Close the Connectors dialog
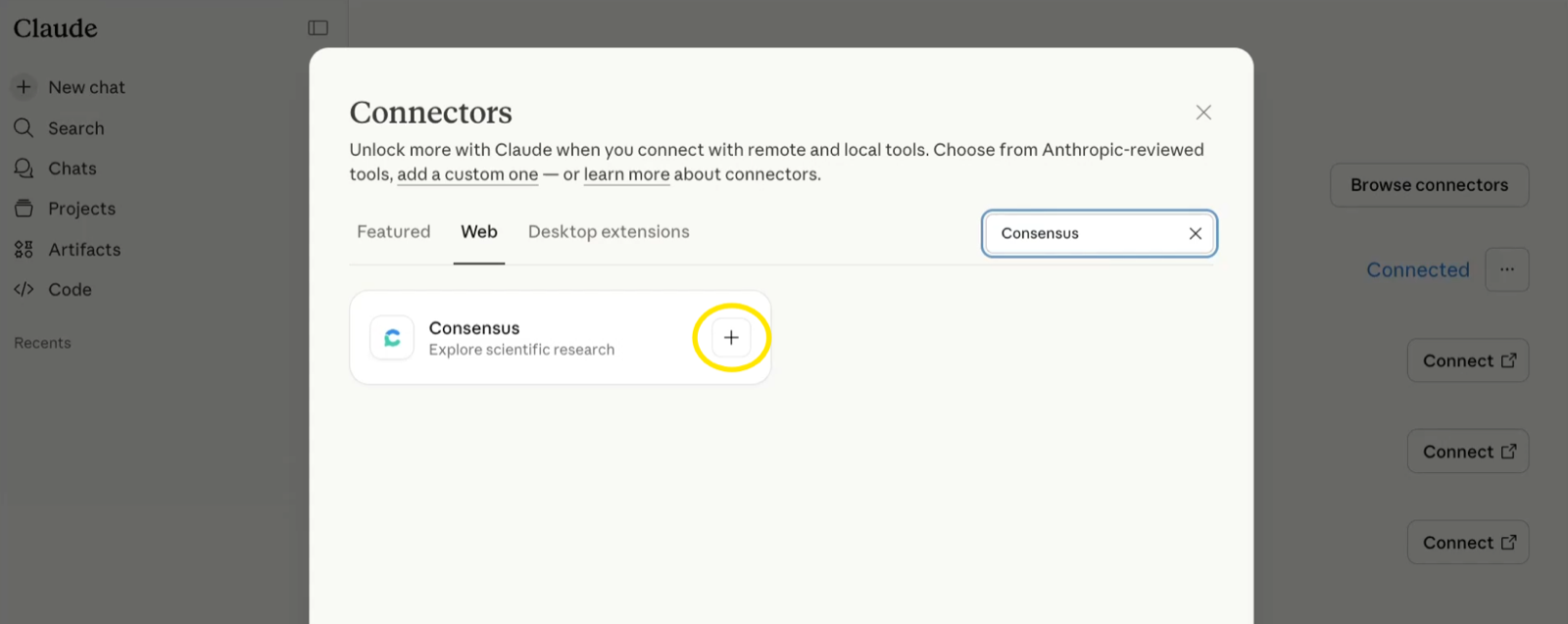 1203,113
